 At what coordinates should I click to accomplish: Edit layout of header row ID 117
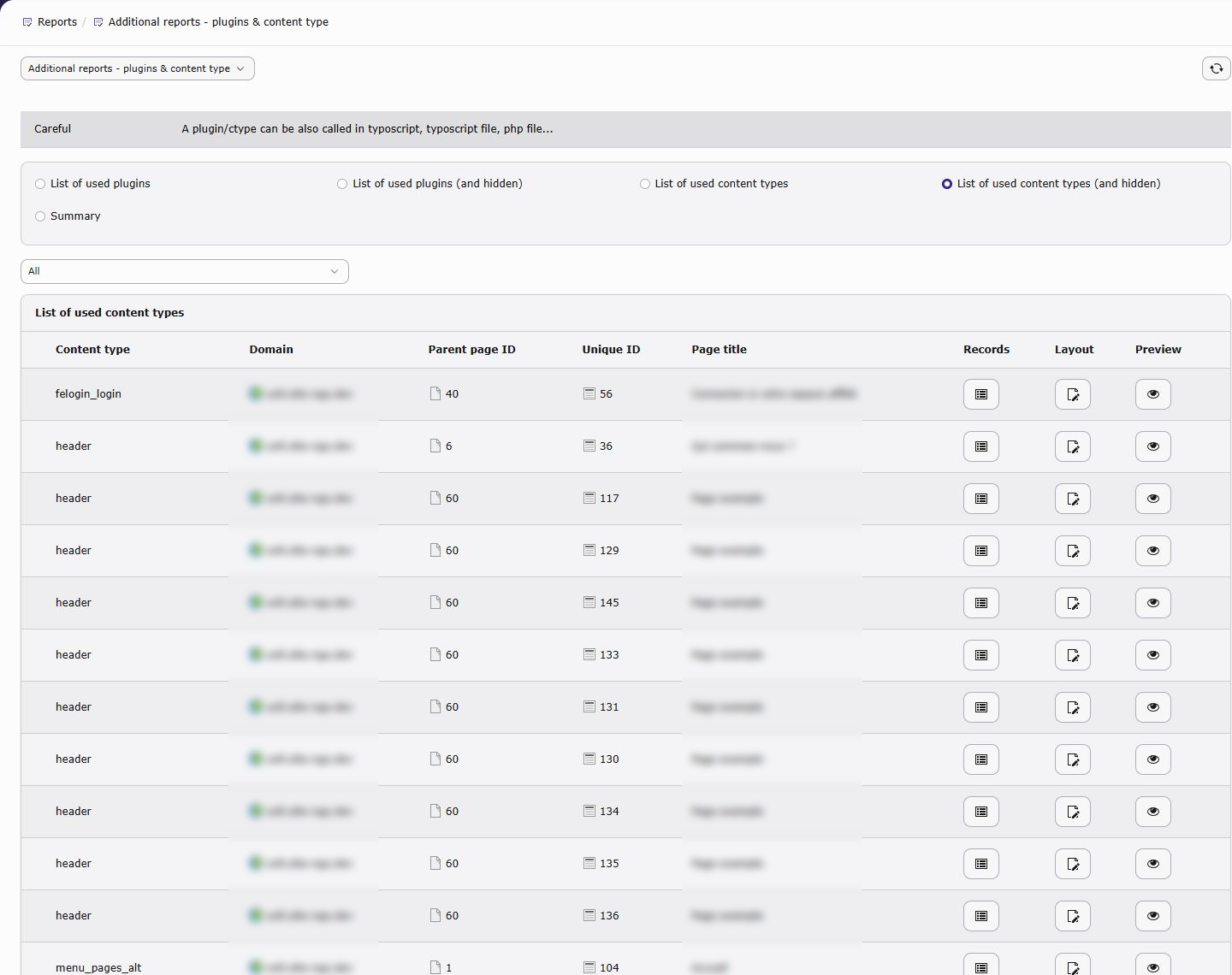tap(1073, 499)
